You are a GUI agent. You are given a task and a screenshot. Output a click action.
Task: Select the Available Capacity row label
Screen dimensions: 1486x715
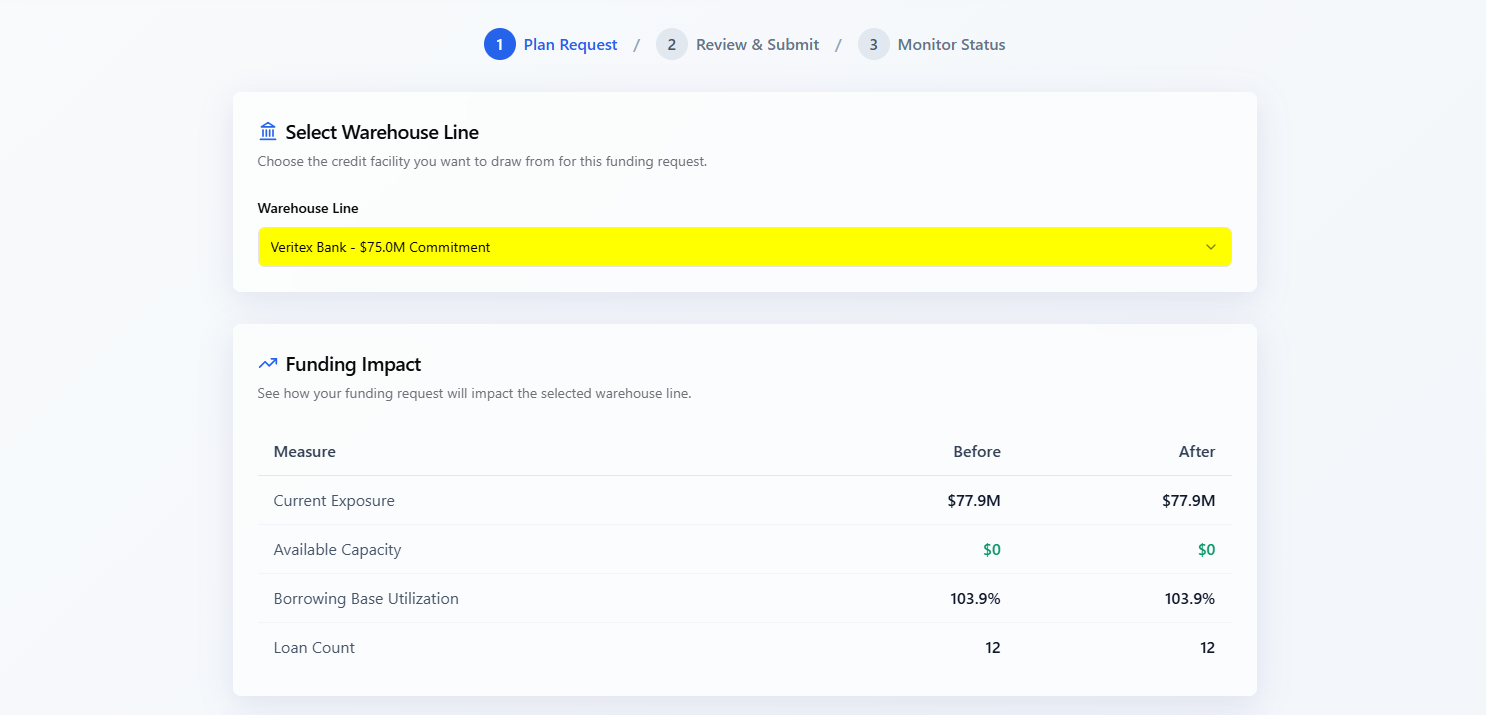[x=337, y=550]
